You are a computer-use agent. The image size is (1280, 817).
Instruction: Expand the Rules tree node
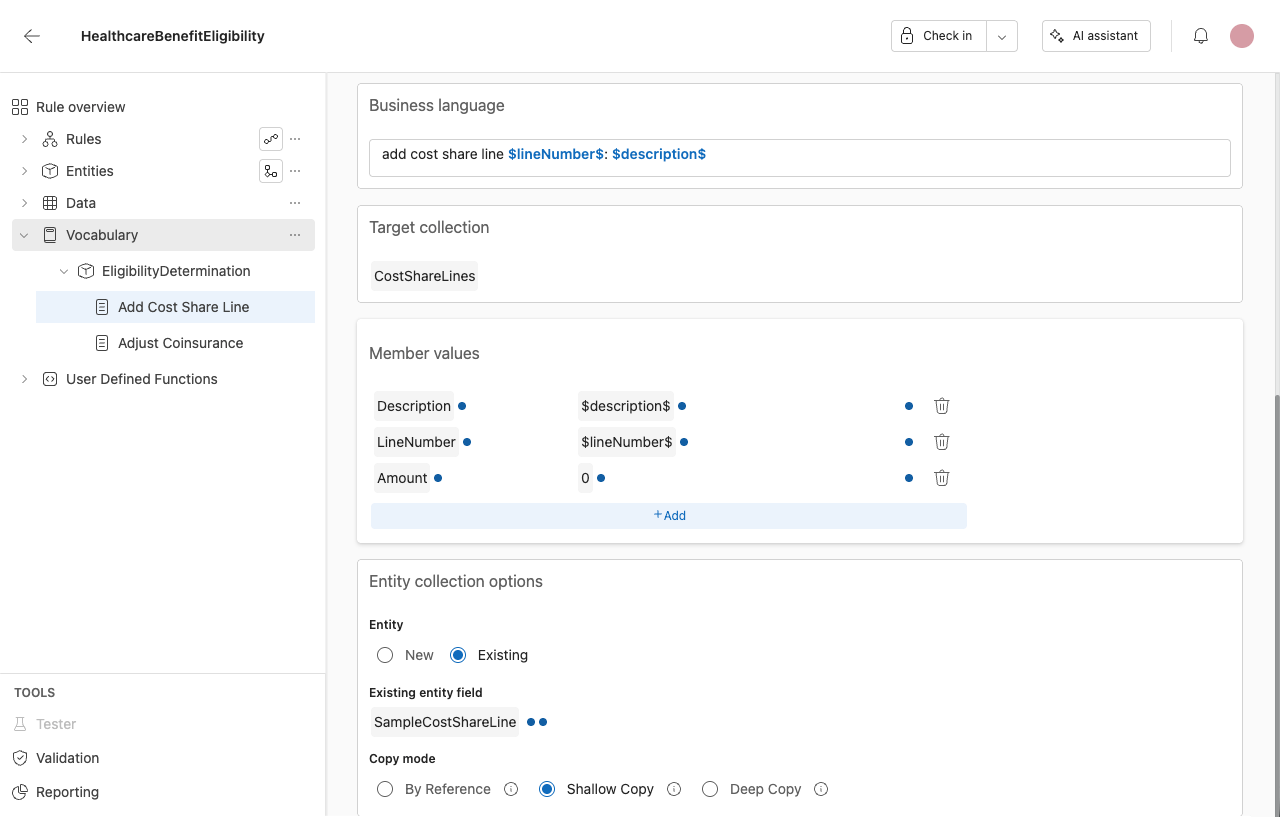(24, 139)
